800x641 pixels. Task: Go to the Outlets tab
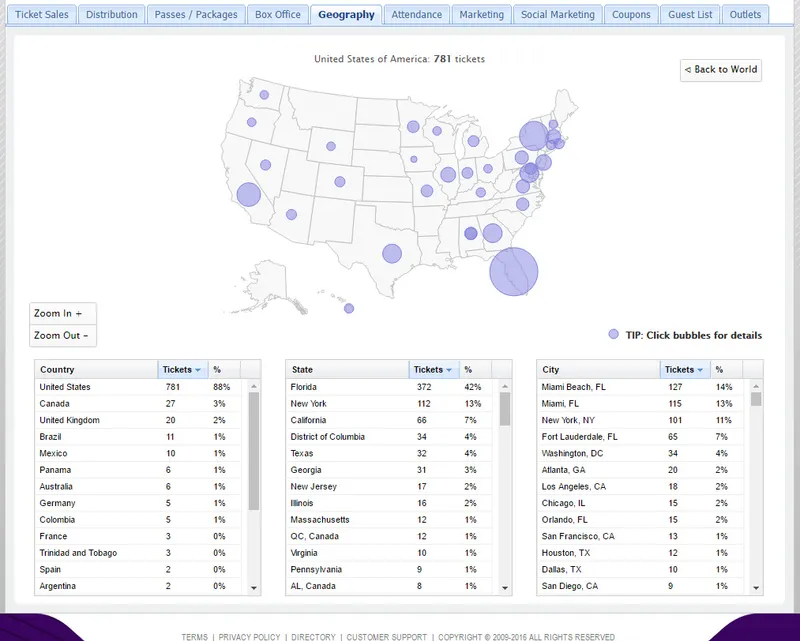click(x=745, y=14)
